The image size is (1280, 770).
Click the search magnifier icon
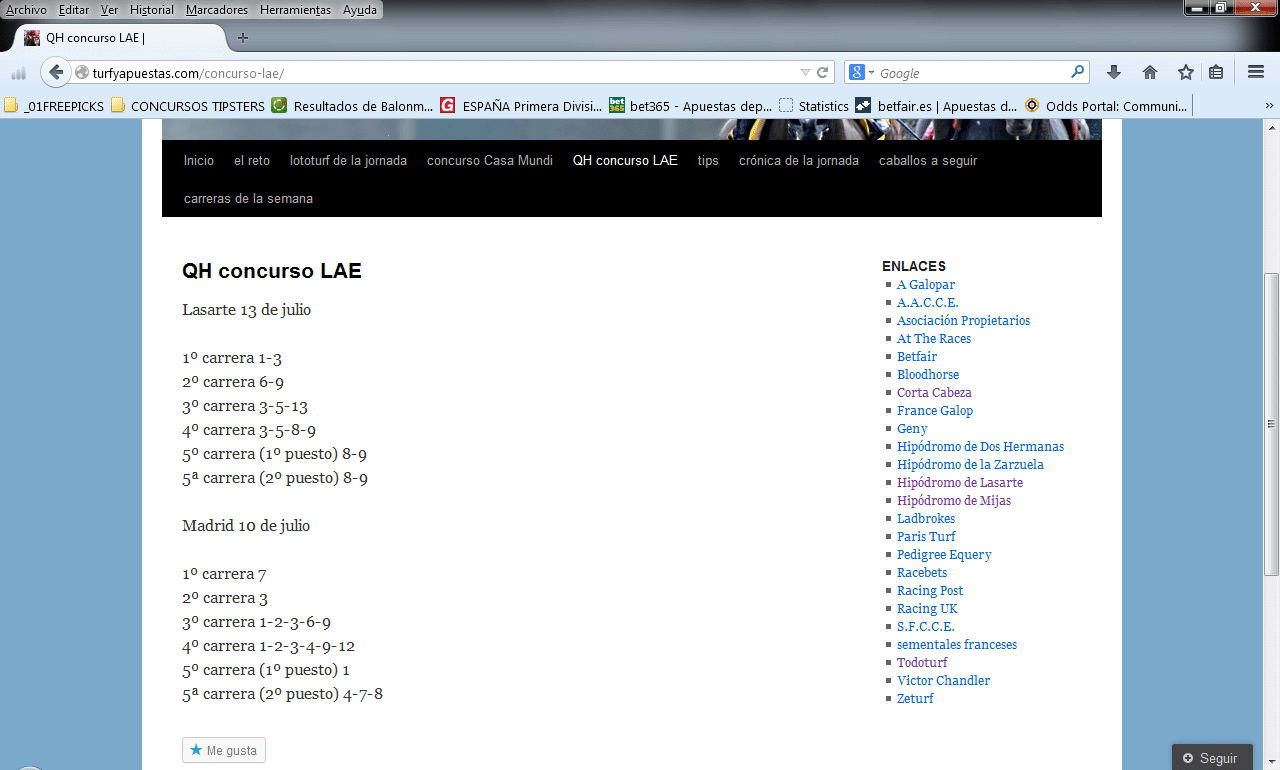tap(1077, 72)
